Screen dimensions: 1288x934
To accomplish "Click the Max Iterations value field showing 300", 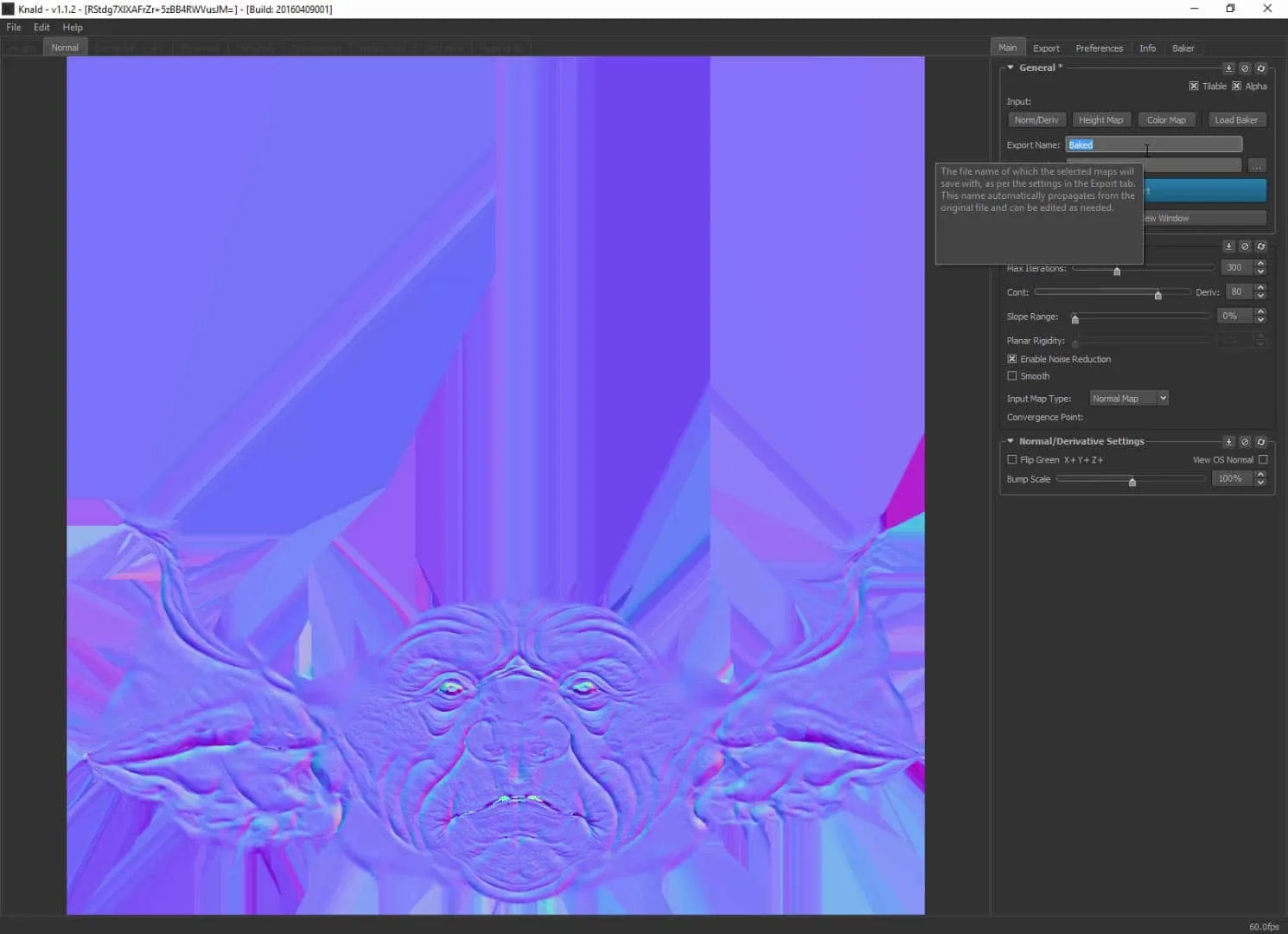I will click(1236, 268).
